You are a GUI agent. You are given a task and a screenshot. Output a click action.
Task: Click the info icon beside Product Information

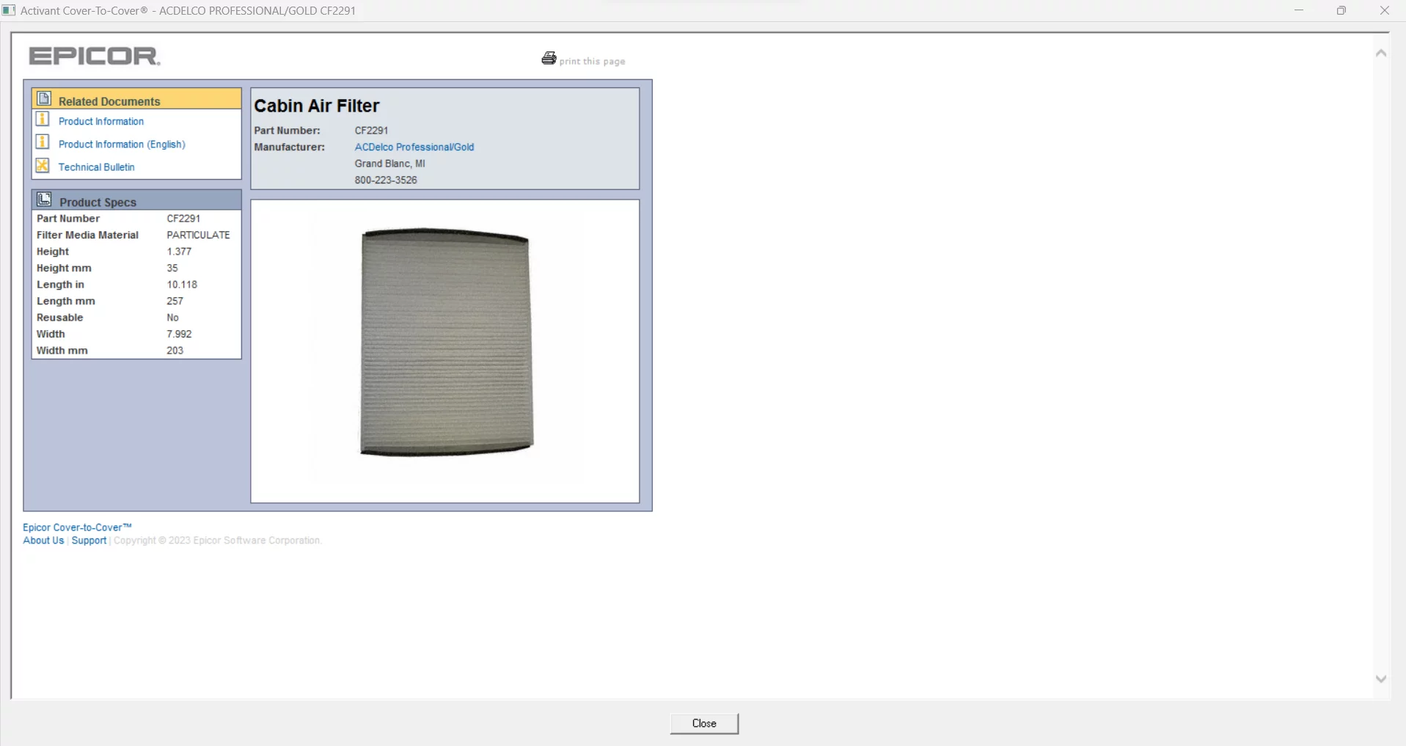pyautogui.click(x=43, y=120)
